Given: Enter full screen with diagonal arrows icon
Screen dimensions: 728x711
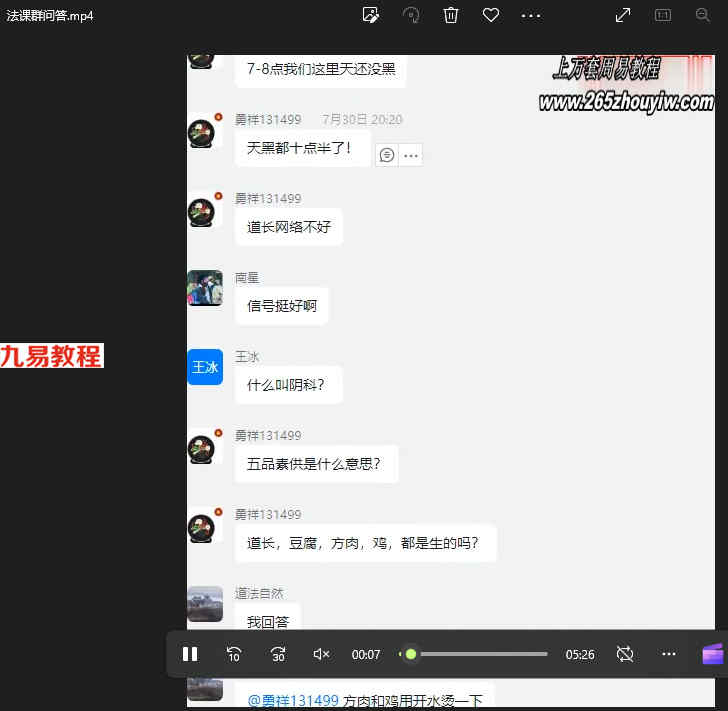Looking at the screenshot, I should coord(623,15).
